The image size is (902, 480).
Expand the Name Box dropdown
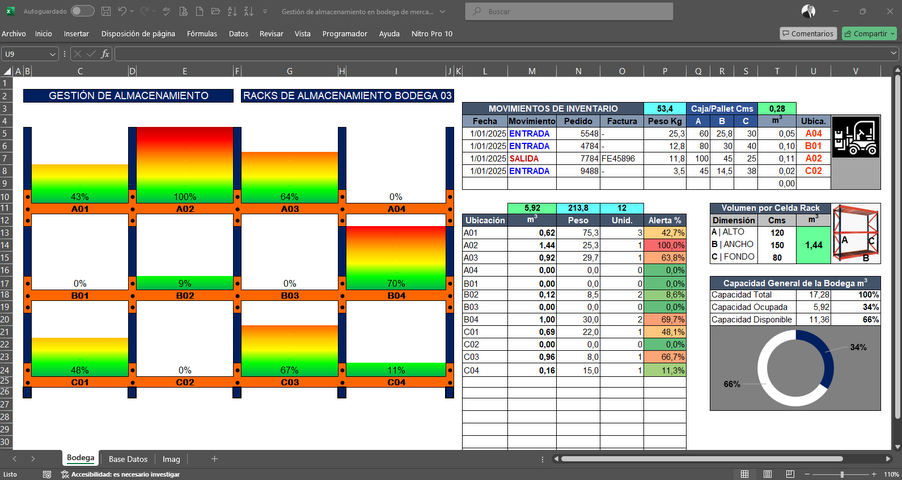tap(52, 54)
